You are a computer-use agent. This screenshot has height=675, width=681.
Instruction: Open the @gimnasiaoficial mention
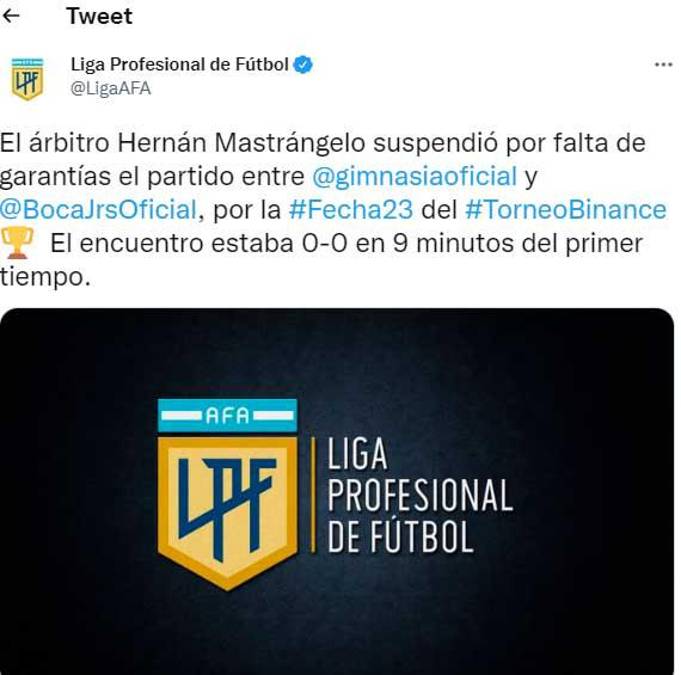click(414, 176)
